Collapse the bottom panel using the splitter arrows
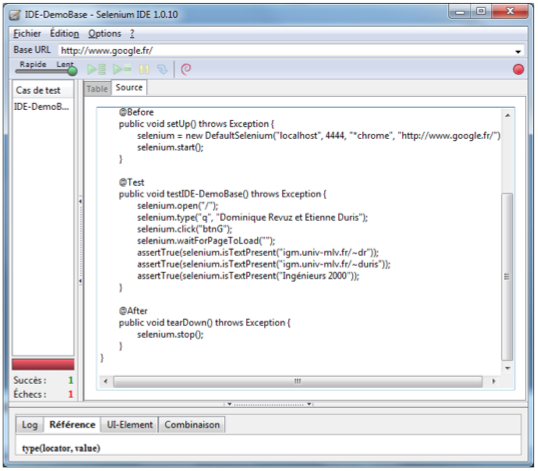The image size is (538, 471). [x=269, y=404]
